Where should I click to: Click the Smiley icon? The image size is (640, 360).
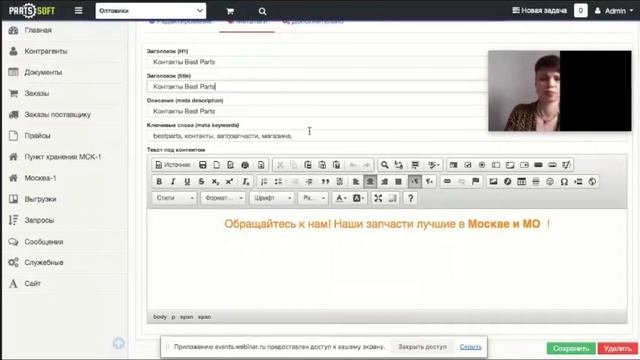(x=550, y=182)
